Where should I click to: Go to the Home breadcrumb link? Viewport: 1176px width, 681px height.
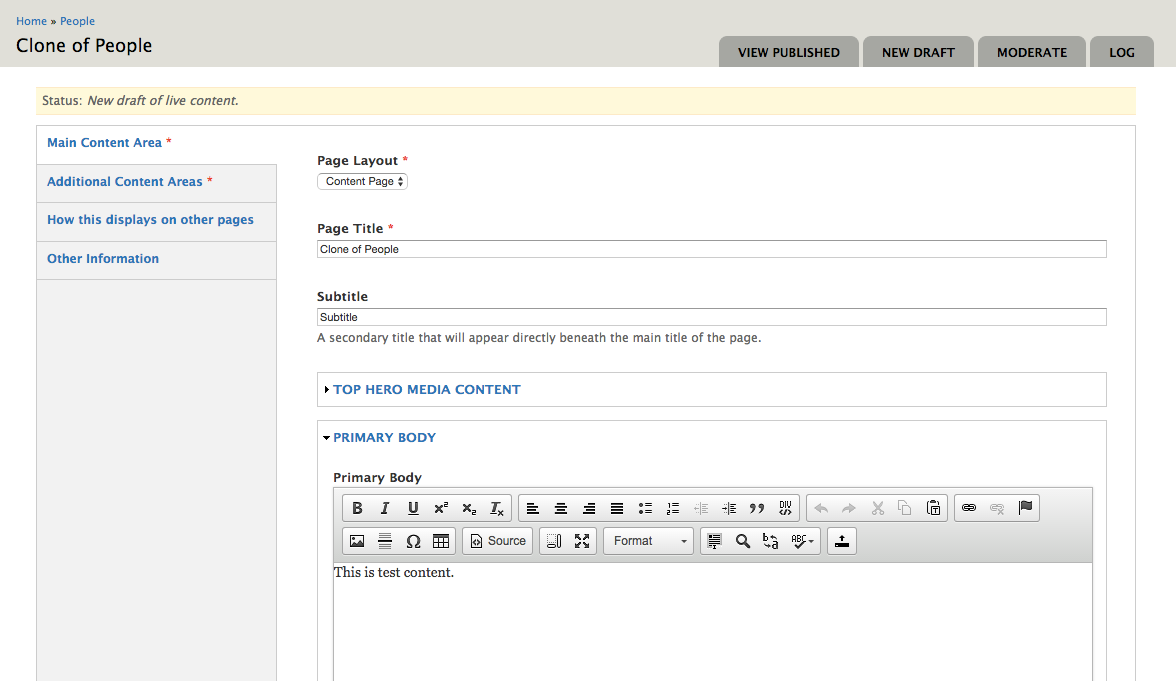pyautogui.click(x=31, y=21)
